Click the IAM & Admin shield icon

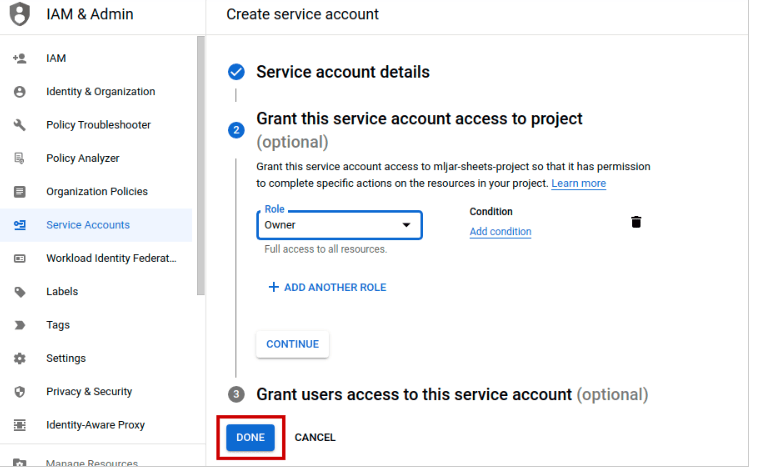click(20, 14)
